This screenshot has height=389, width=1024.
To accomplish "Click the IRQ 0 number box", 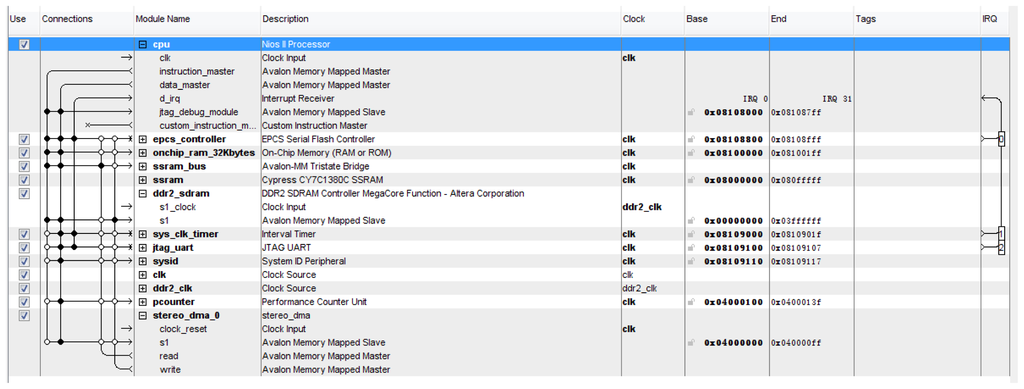I will click(1001, 139).
